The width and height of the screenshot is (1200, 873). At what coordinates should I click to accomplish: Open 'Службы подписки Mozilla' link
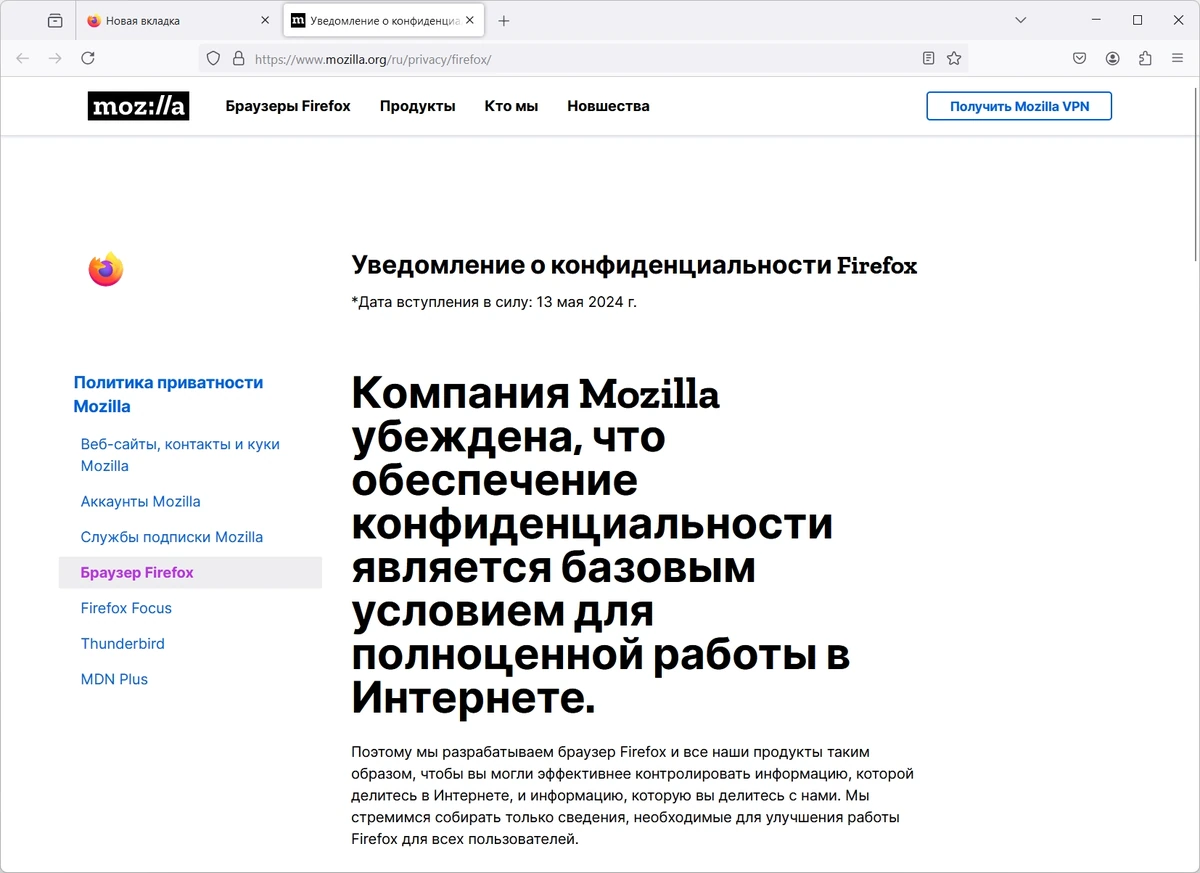pos(172,537)
